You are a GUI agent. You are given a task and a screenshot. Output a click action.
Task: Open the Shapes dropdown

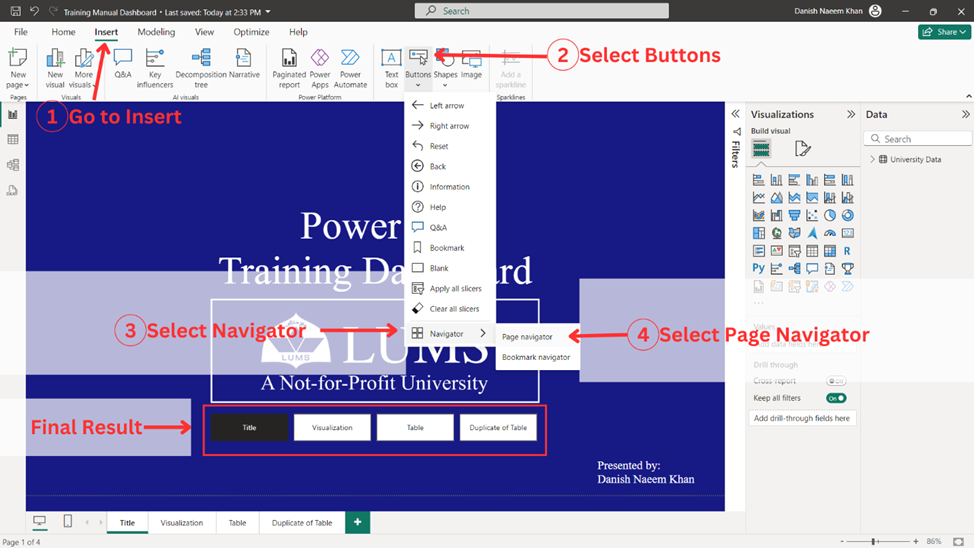coord(445,68)
